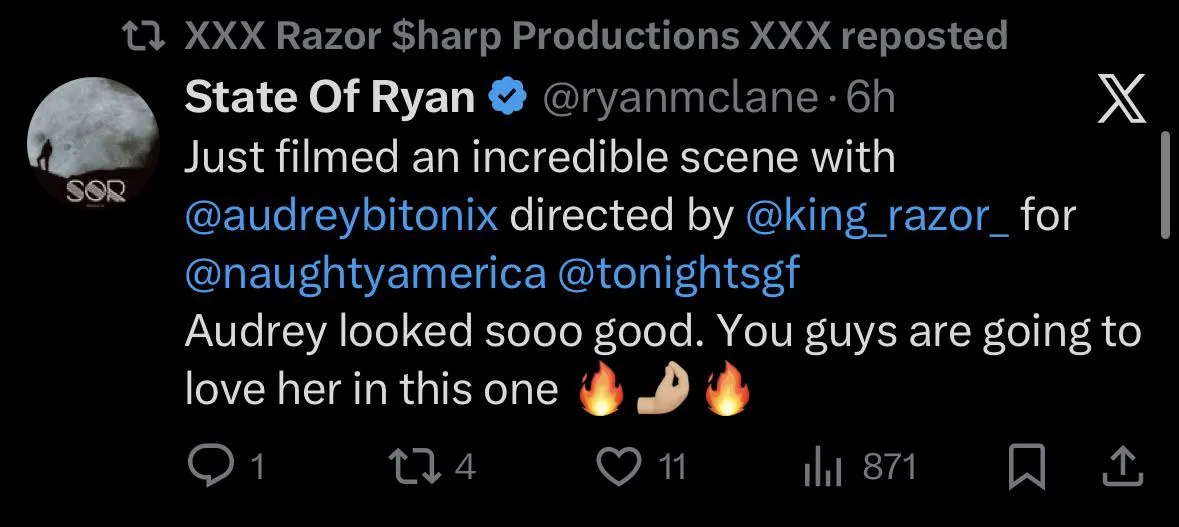Screen dimensions: 1179x527
Task: Open the 6h timestamp link
Action: point(870,98)
